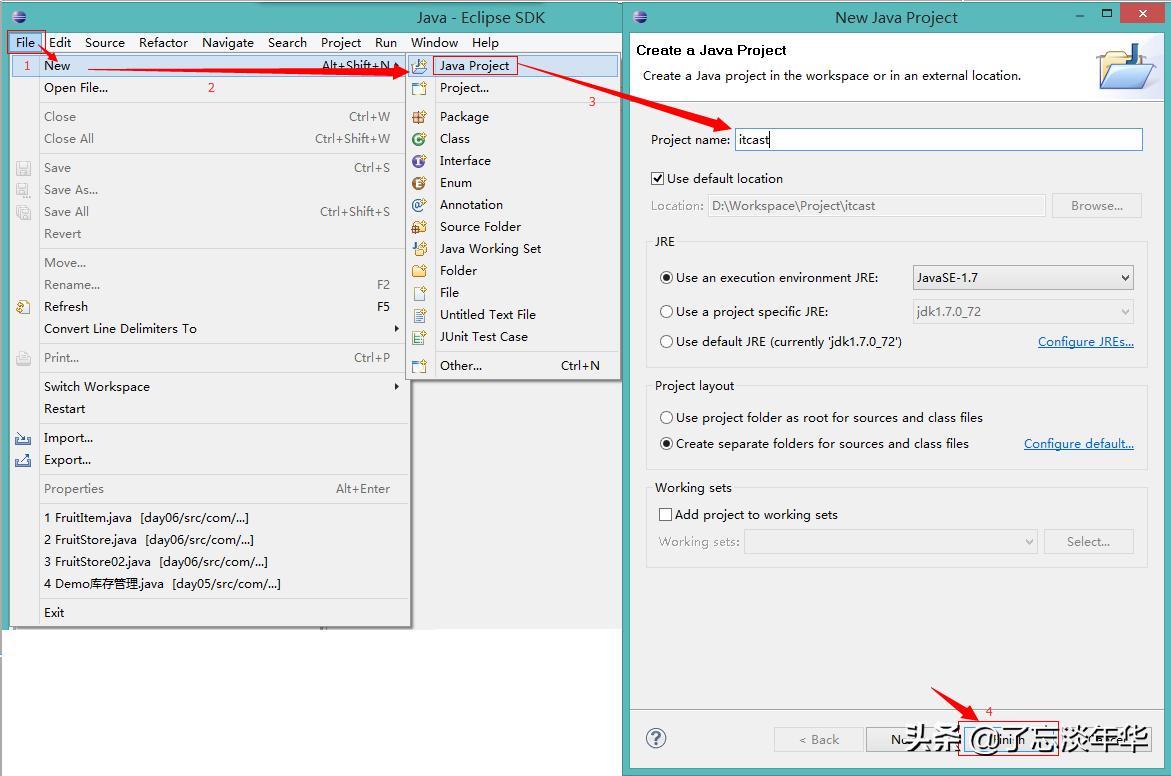Click the Import icon in File menu
This screenshot has width=1171, height=776.
(x=23, y=438)
